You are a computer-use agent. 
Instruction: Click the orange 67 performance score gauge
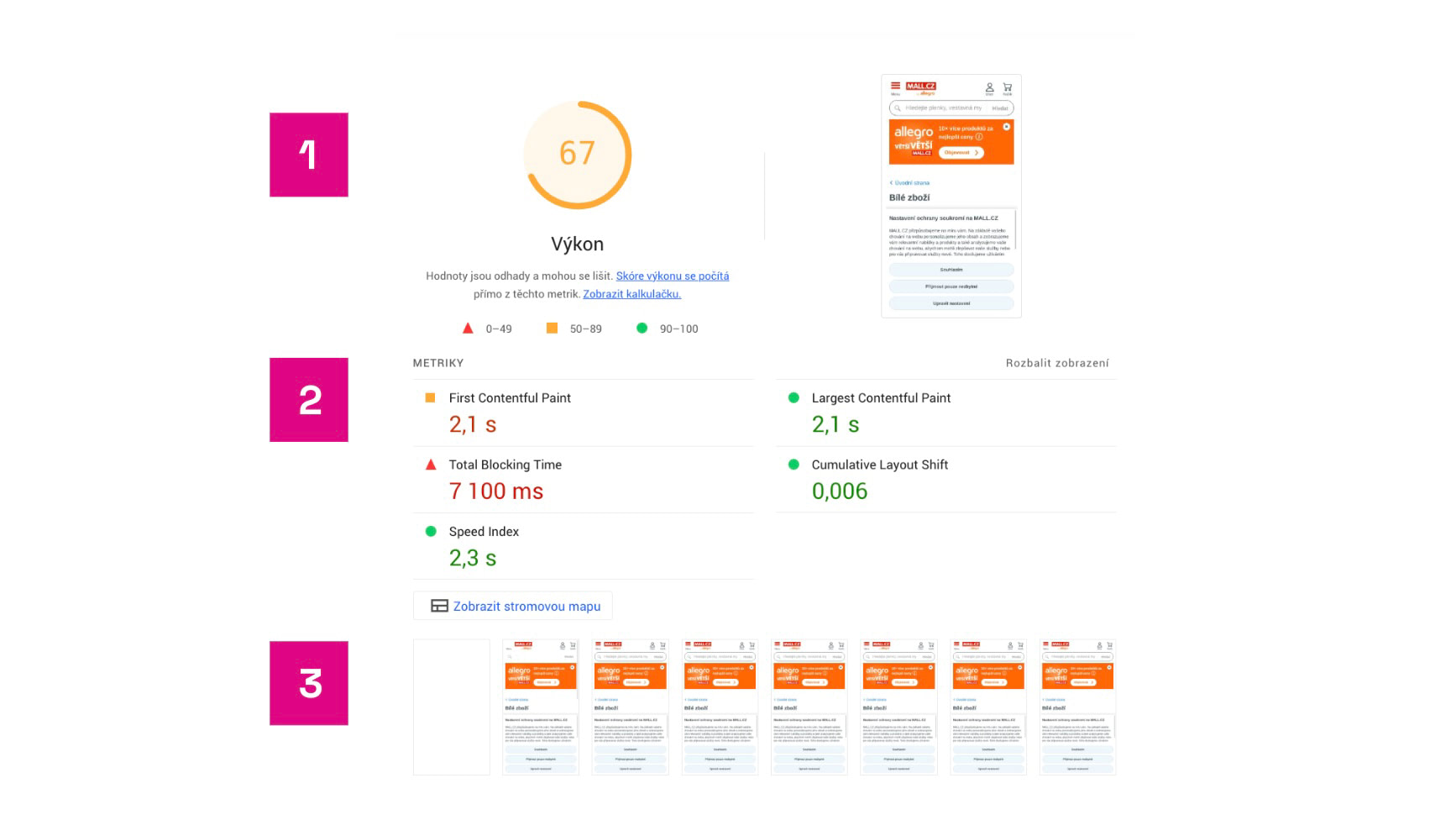click(x=577, y=155)
